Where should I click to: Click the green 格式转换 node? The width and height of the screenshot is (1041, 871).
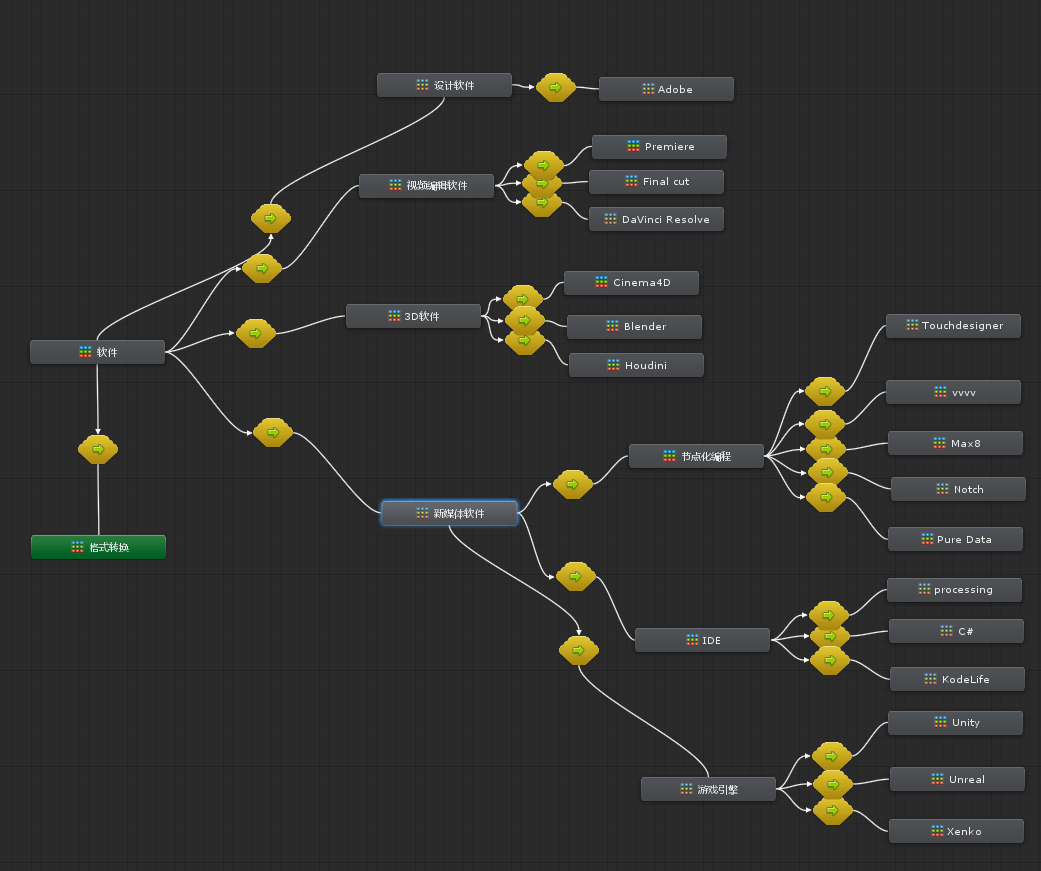98,547
